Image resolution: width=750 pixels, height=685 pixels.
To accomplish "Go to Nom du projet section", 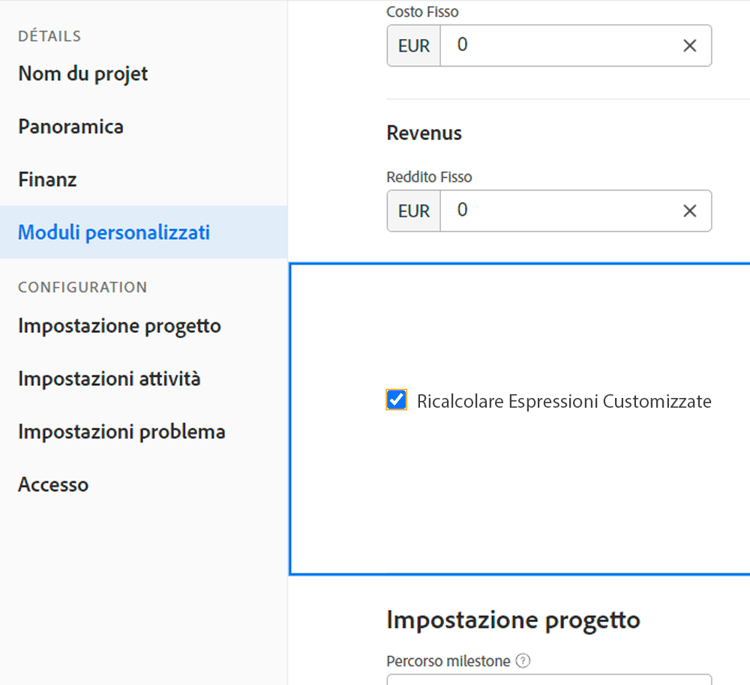I will [x=83, y=74].
